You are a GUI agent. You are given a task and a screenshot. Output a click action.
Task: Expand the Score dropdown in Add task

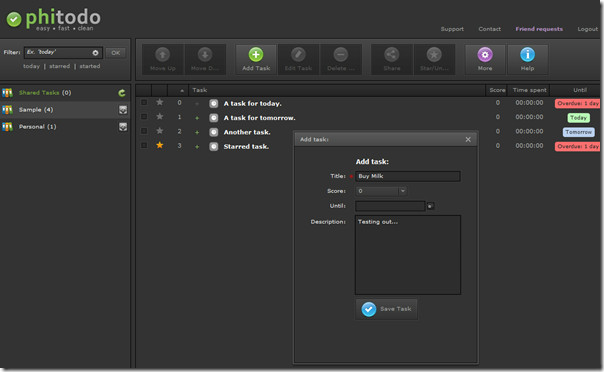pyautogui.click(x=403, y=191)
